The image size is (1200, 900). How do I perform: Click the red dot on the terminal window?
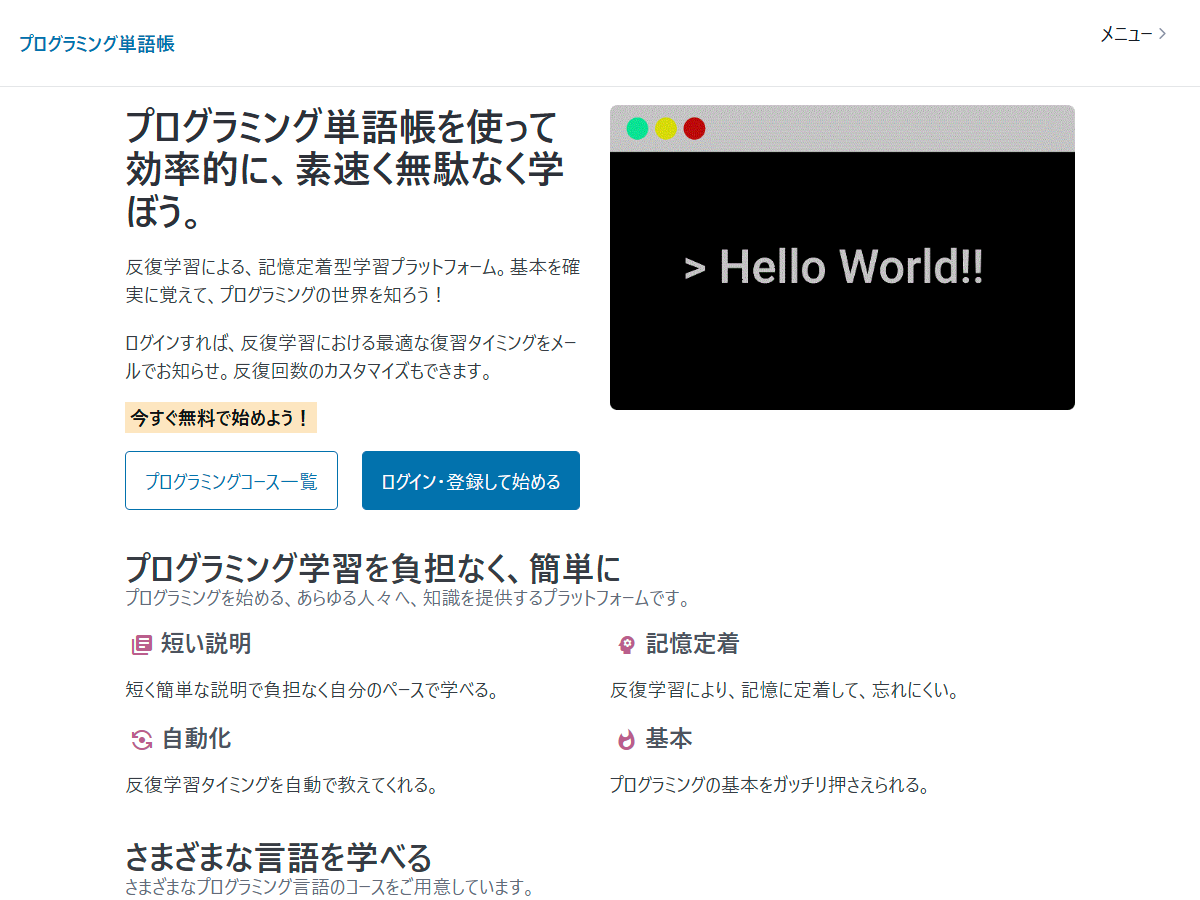point(692,129)
